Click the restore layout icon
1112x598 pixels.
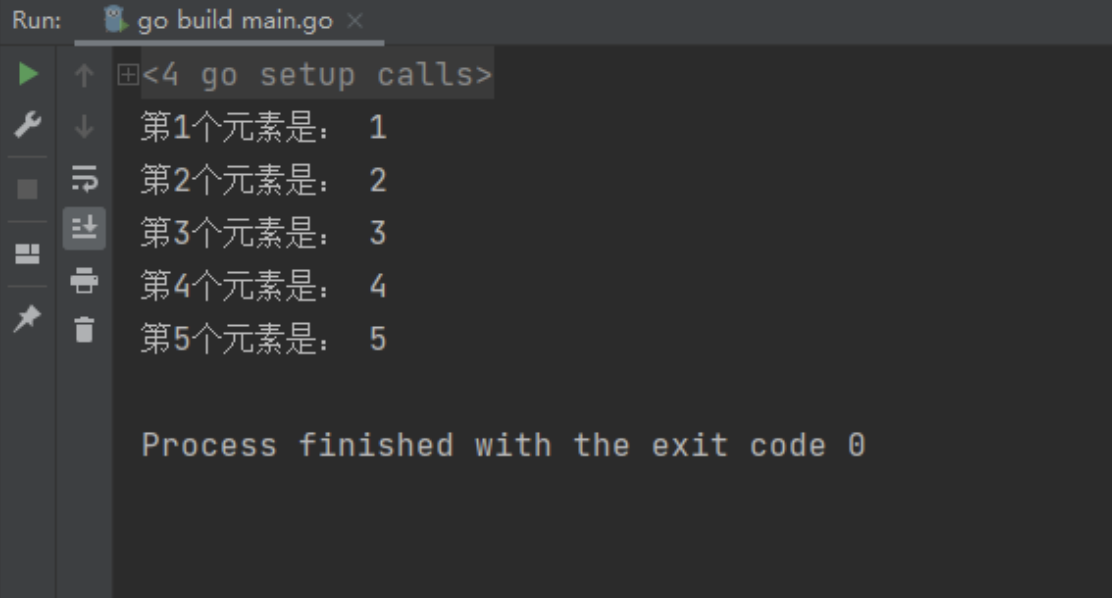point(28,253)
